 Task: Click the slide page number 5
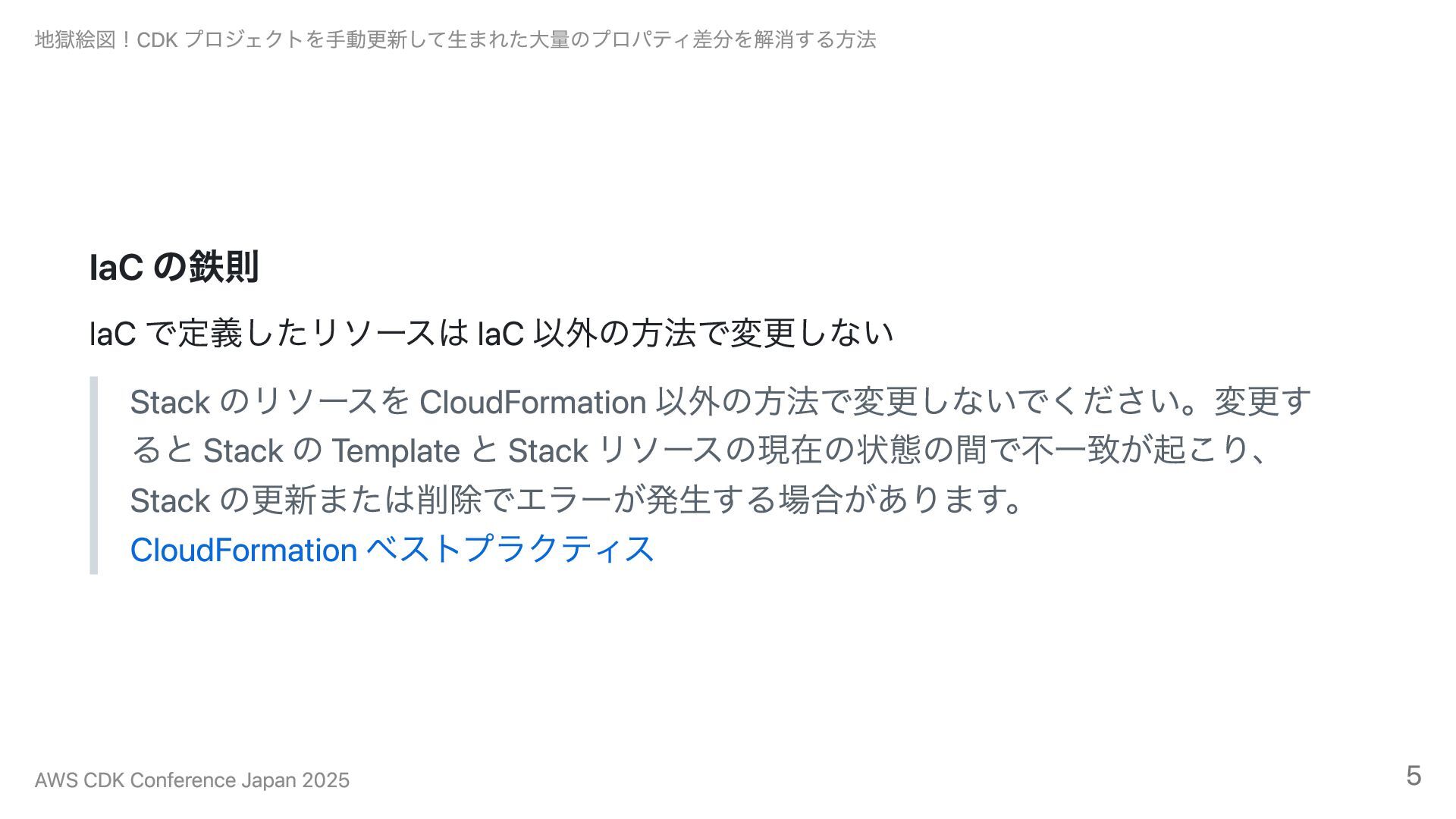click(x=1414, y=776)
